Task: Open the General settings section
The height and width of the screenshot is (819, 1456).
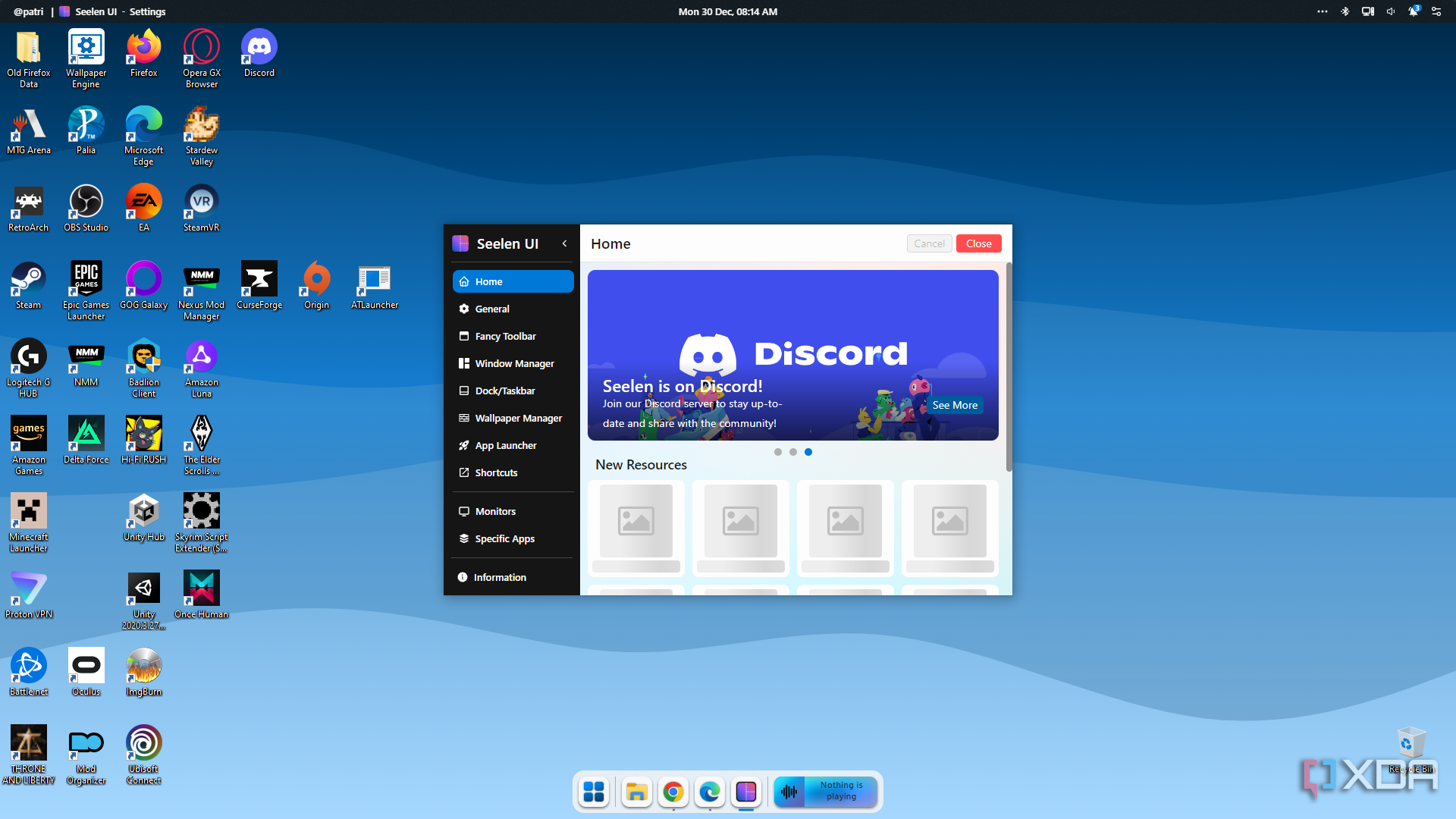Action: point(492,309)
